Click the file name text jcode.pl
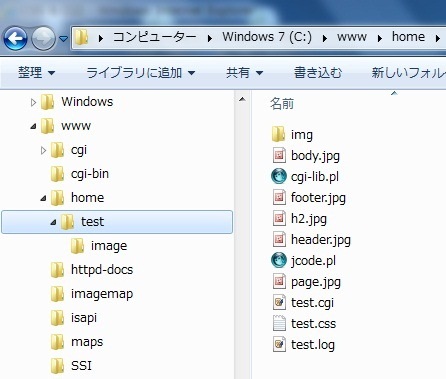 click(313, 261)
